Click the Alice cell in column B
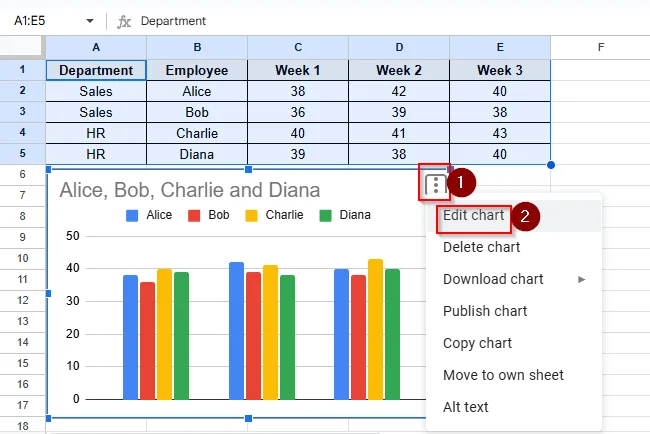The height and width of the screenshot is (434, 650). [197, 91]
